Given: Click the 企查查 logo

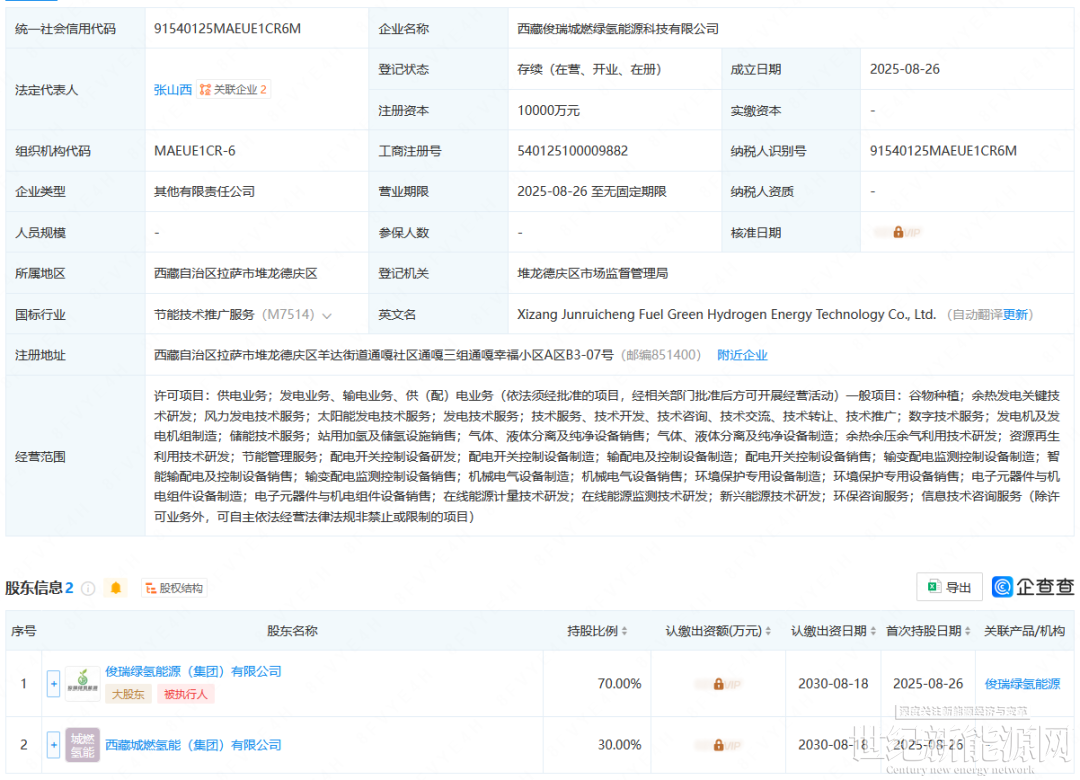Looking at the screenshot, I should coord(1033,587).
